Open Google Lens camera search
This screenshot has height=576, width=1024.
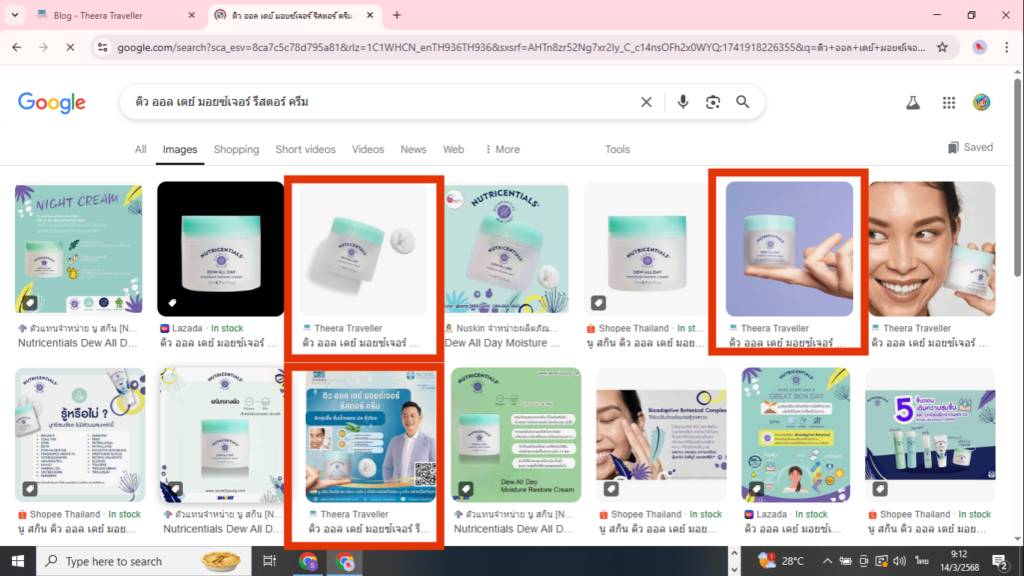pyautogui.click(x=712, y=101)
